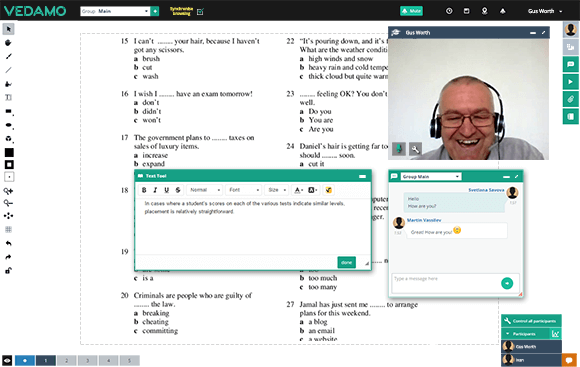Screen dimensions: 580x367
Task: Toggle the microphone on the video panel
Action: pyautogui.click(x=399, y=149)
